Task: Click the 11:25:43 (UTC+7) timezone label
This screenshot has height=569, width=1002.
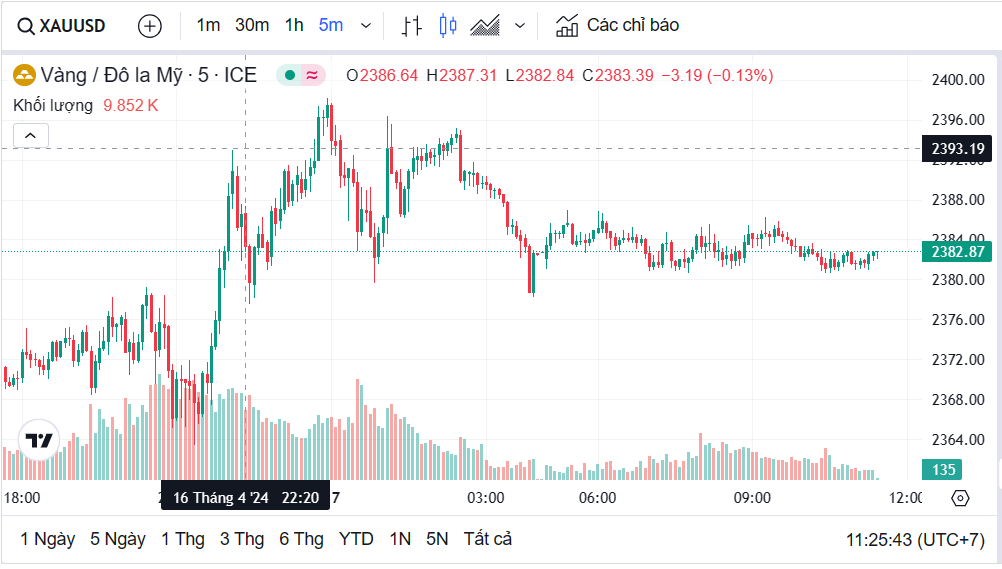Action: pyautogui.click(x=914, y=539)
